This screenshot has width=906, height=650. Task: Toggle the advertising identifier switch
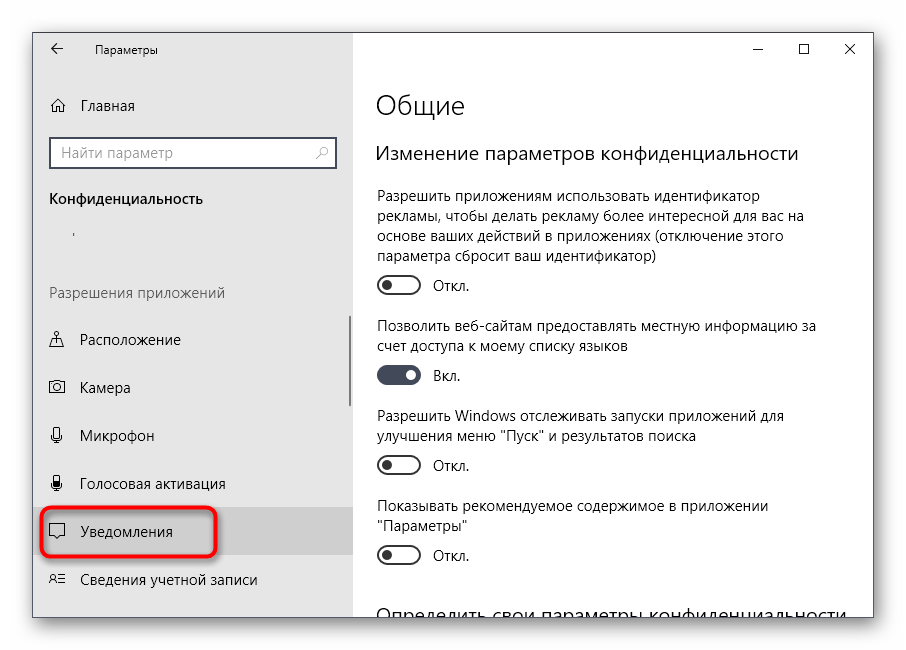pyautogui.click(x=399, y=285)
